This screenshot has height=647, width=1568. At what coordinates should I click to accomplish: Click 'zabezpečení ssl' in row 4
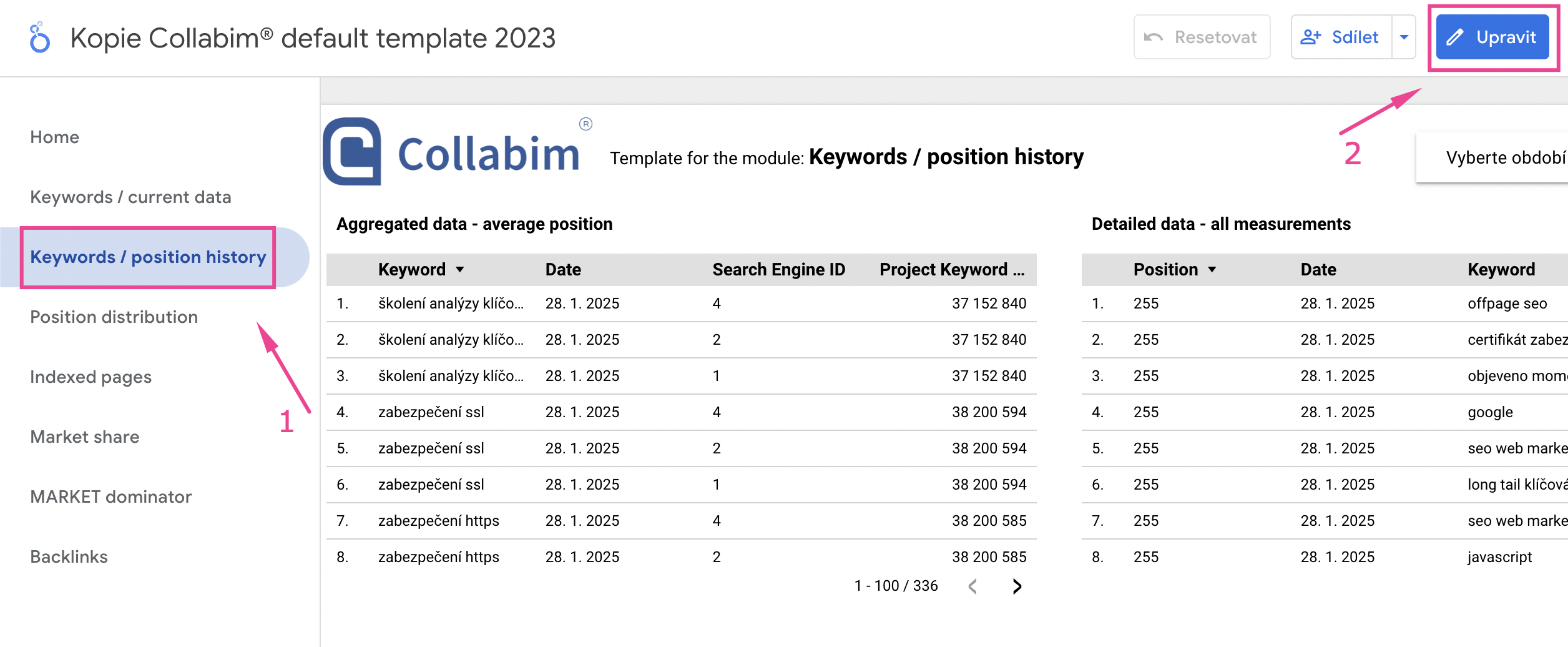pos(431,412)
